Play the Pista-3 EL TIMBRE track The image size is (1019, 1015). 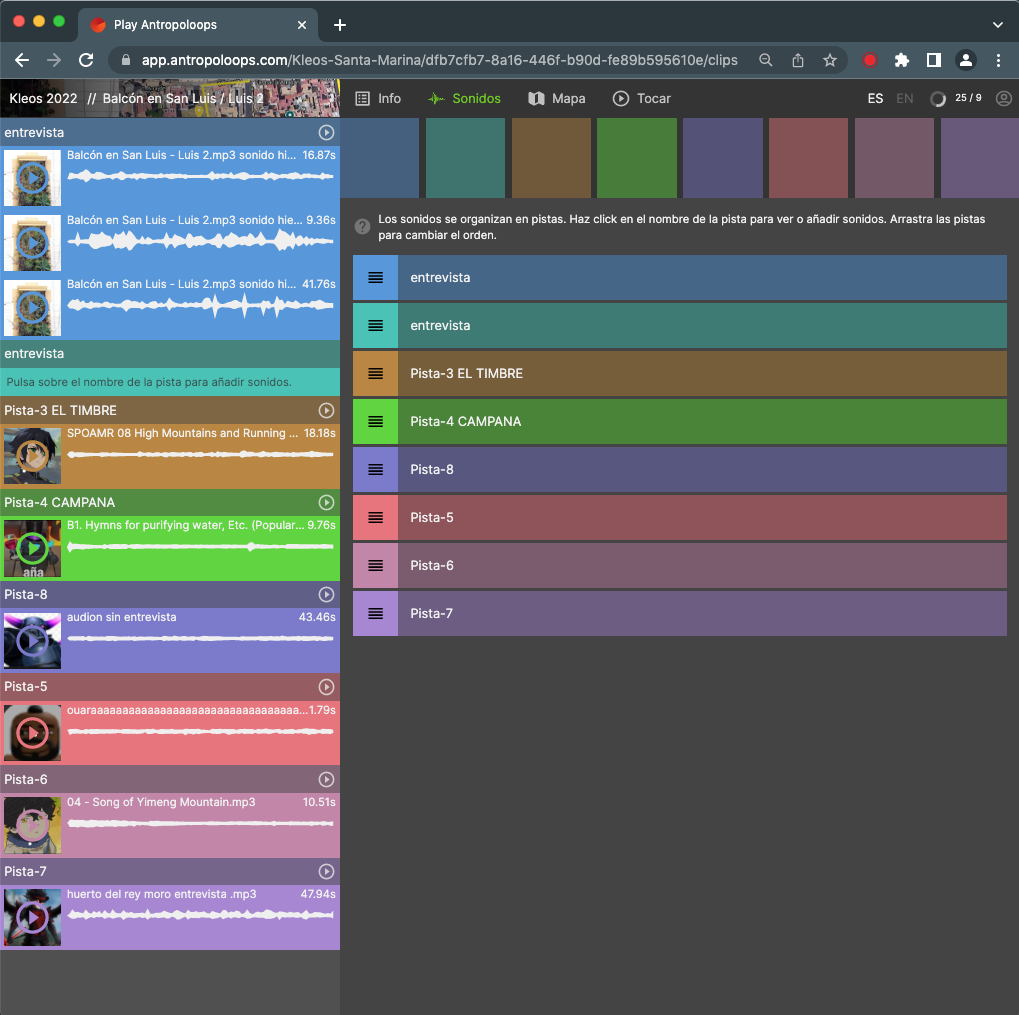pos(326,410)
